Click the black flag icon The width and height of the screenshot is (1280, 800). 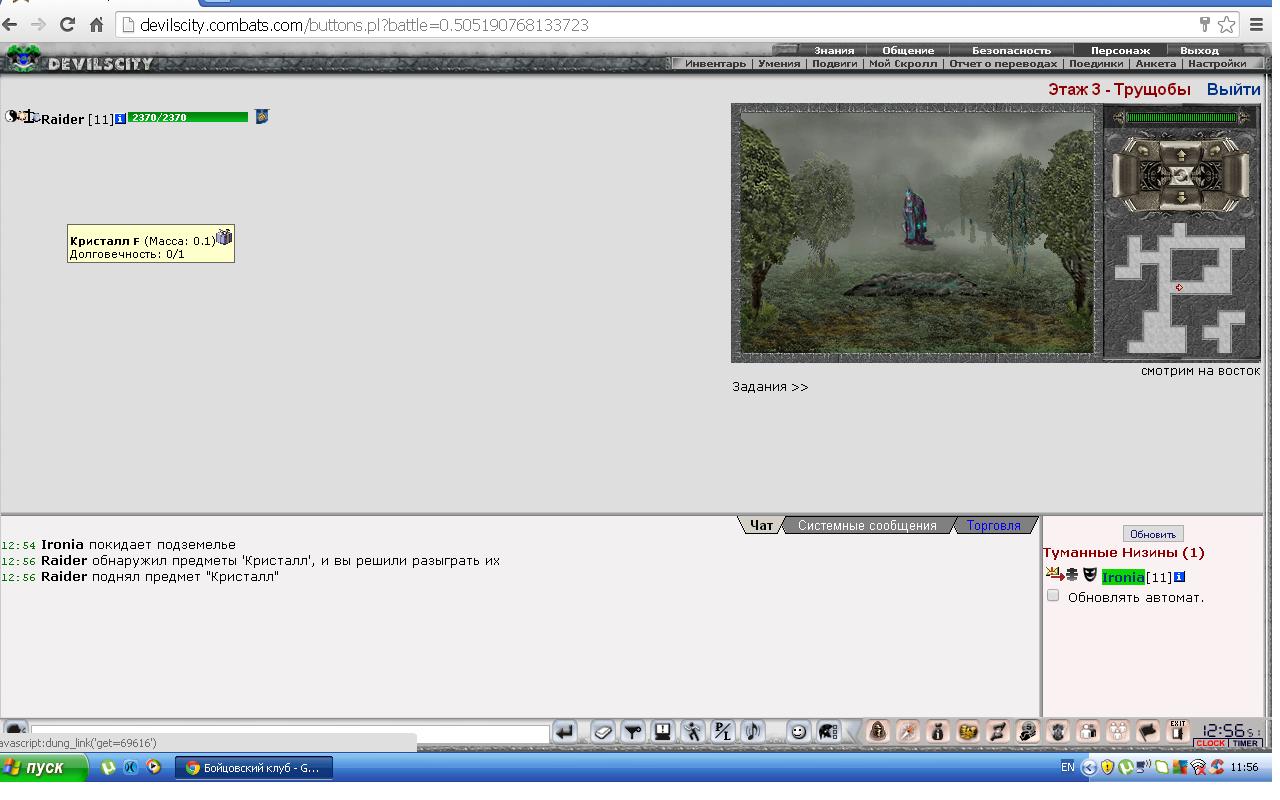click(1148, 732)
